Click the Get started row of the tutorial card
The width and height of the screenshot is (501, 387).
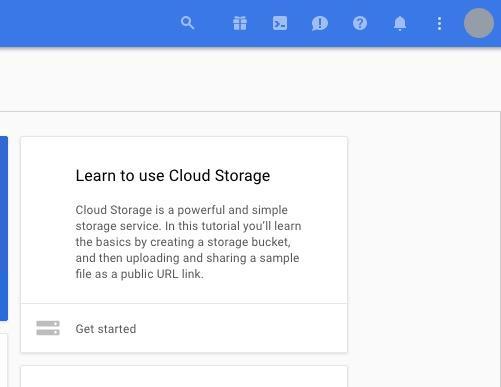pos(184,328)
